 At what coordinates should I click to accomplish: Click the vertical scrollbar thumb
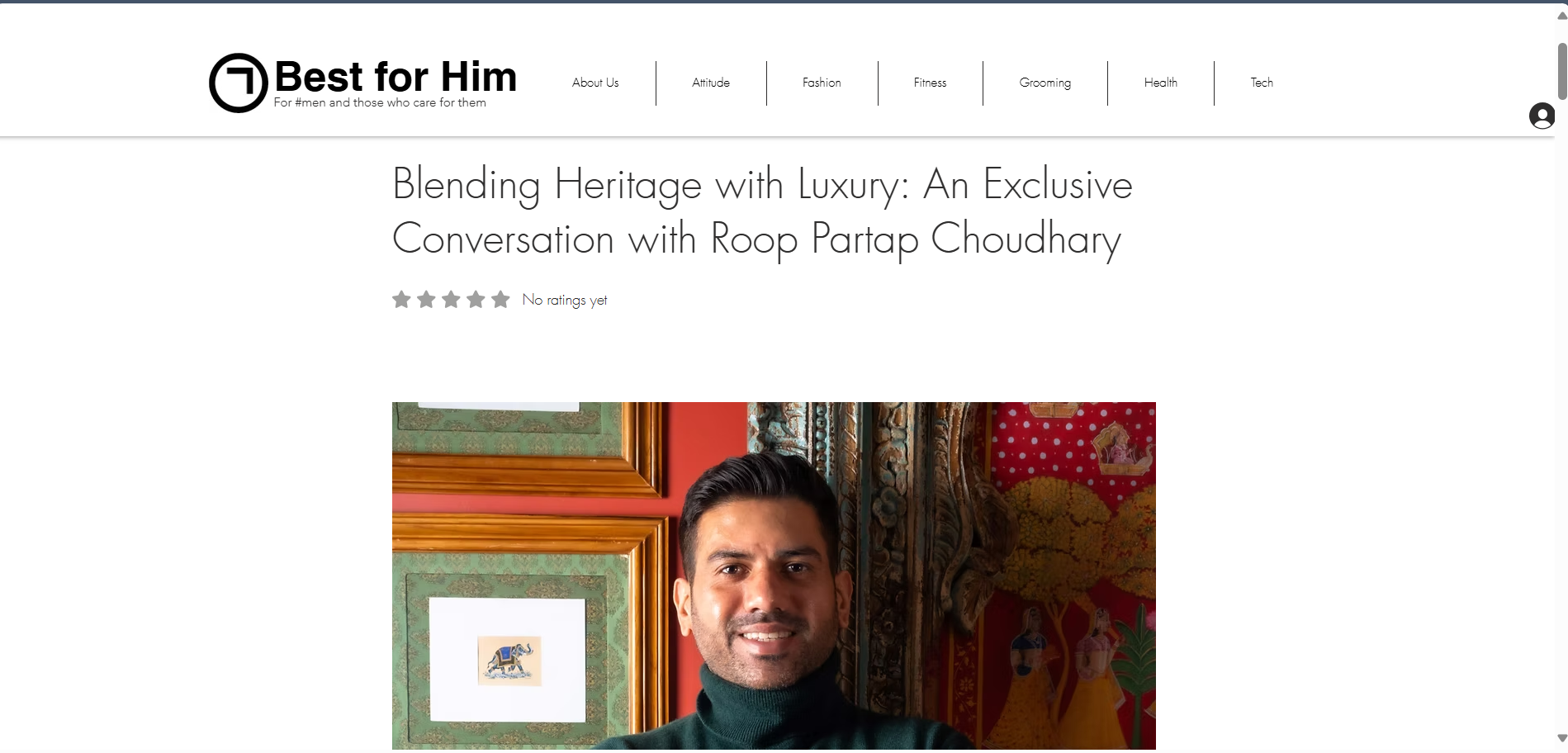[x=1561, y=69]
